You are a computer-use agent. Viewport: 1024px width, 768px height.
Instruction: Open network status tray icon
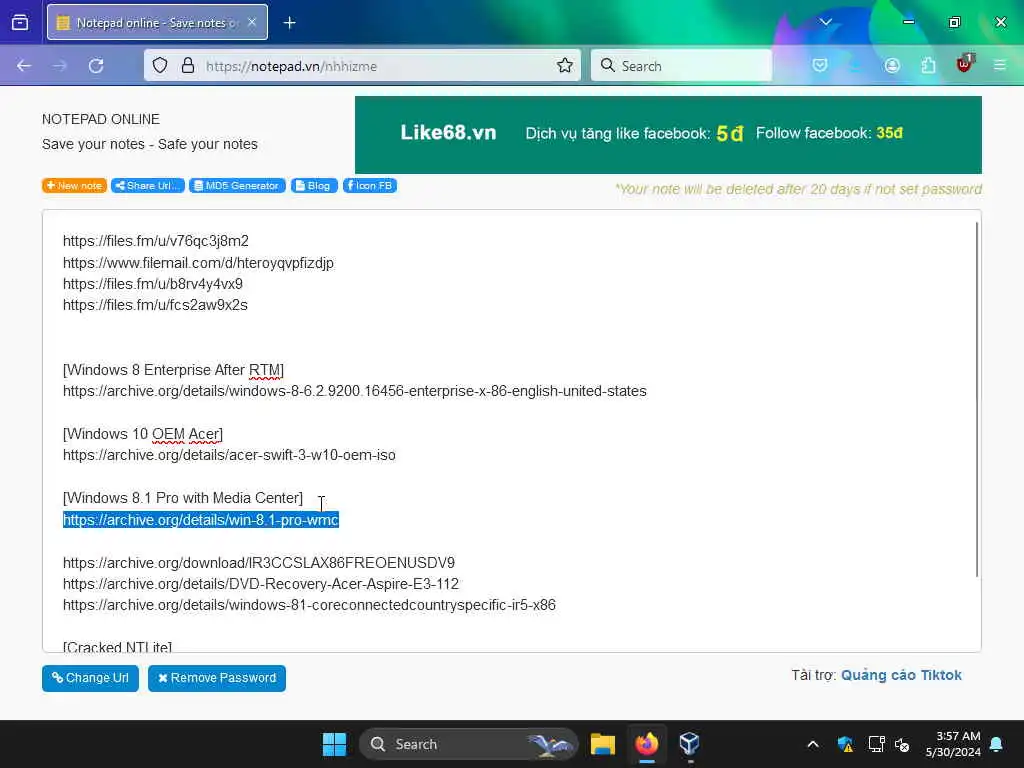click(x=876, y=744)
